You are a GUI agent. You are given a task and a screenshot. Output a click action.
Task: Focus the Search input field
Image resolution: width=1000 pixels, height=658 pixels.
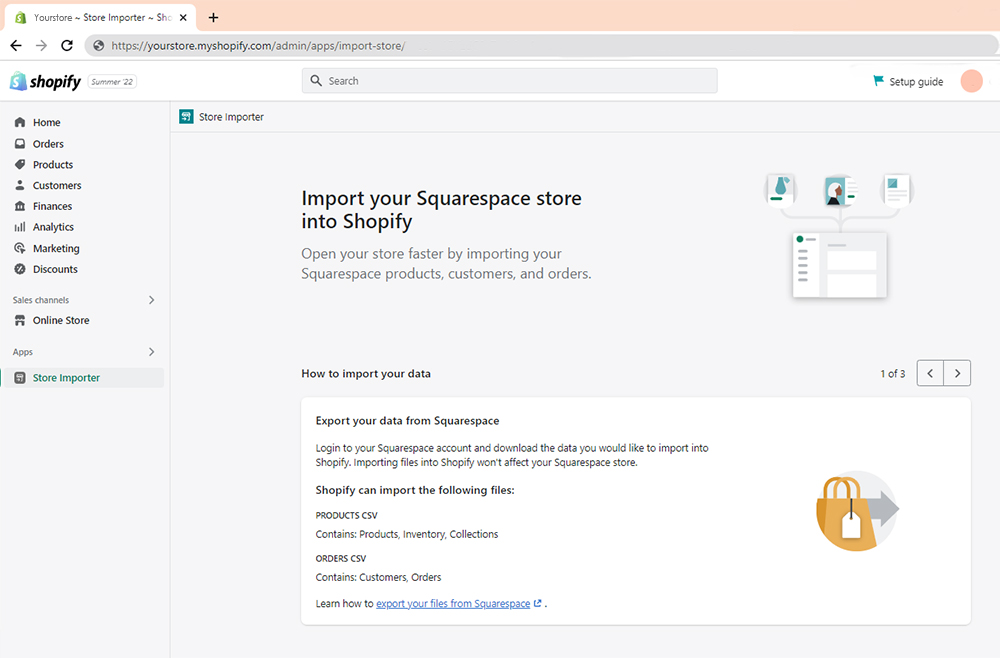[510, 81]
